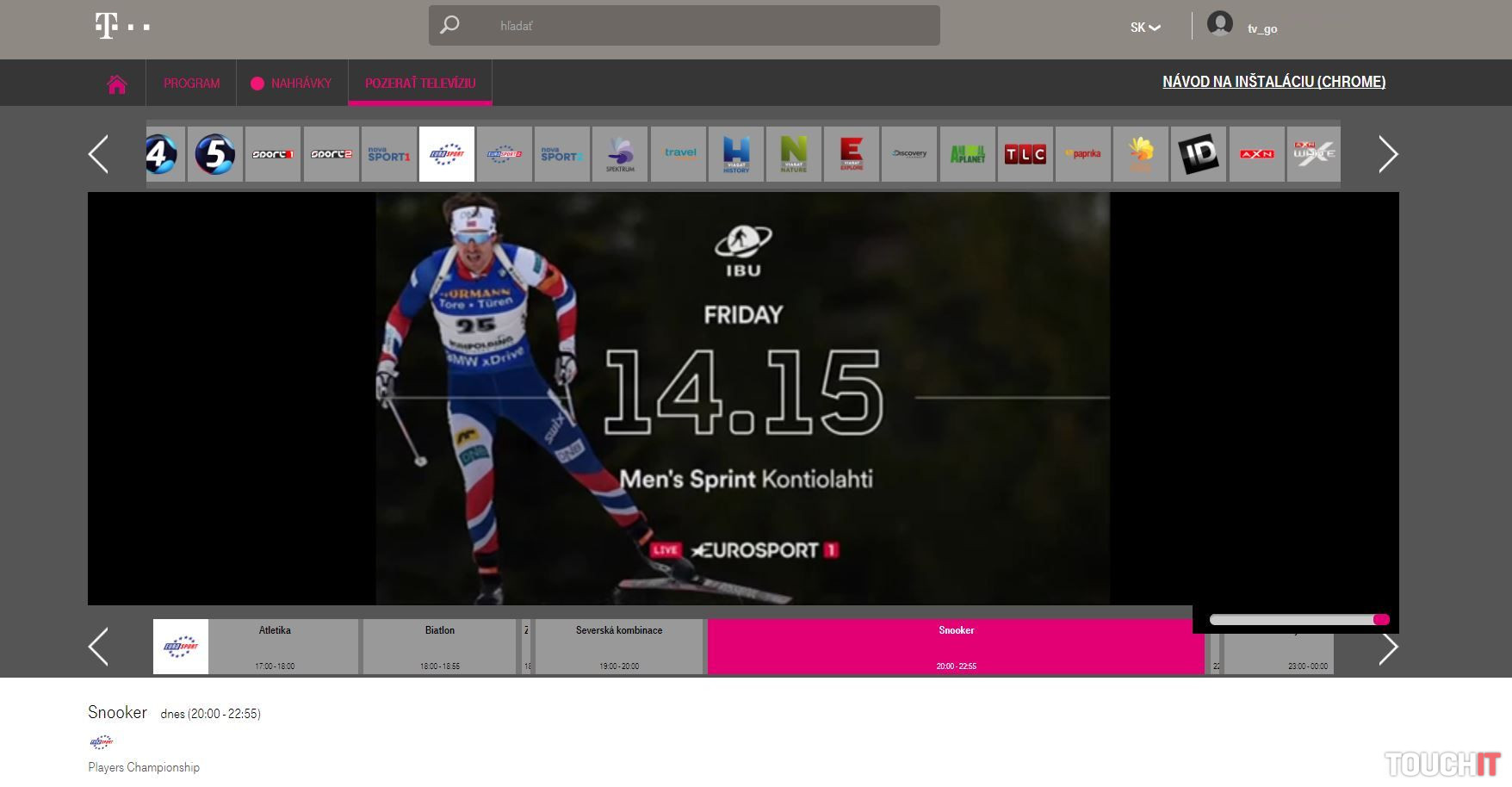The image size is (1512, 787).
Task: Select the Investigation Discovery (ID) channel
Action: [1198, 154]
